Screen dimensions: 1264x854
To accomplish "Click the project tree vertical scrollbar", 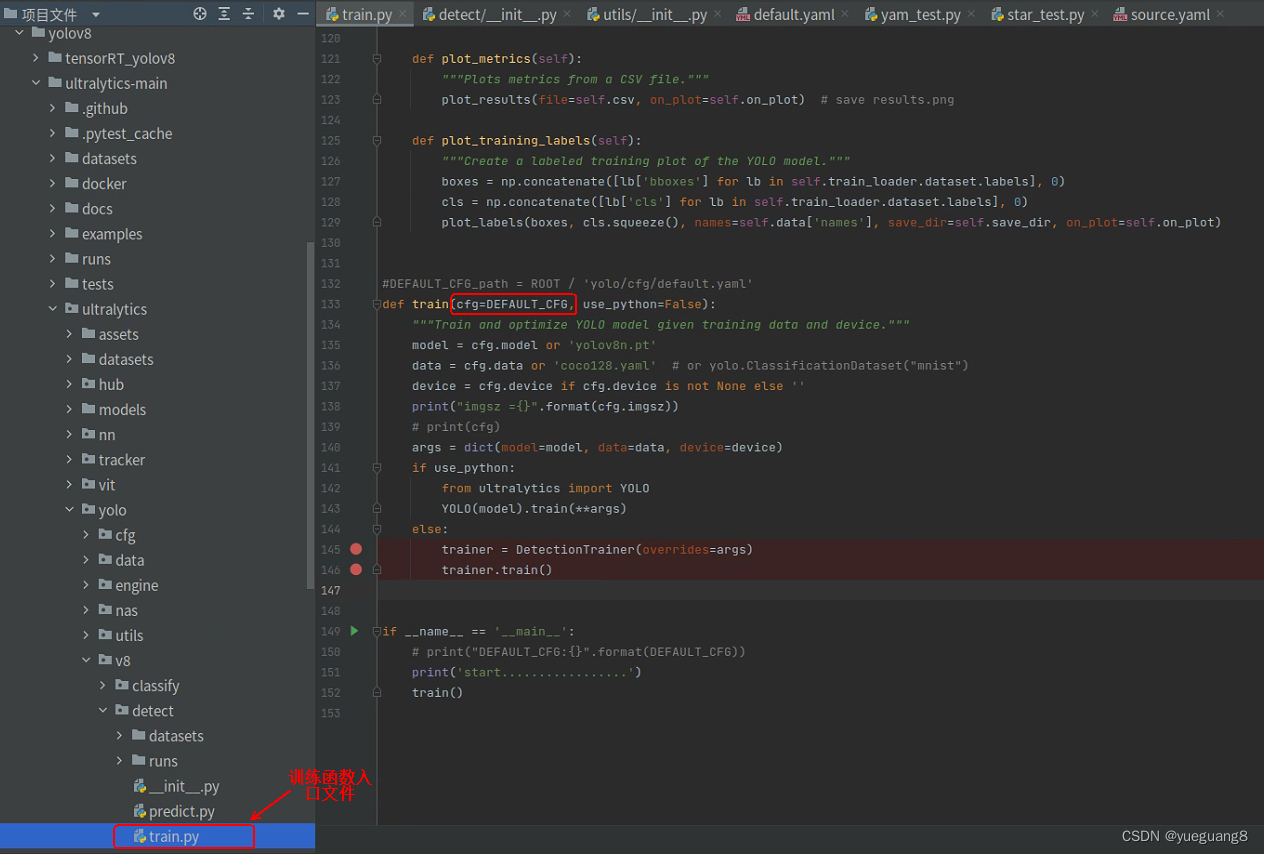I will pos(310,415).
